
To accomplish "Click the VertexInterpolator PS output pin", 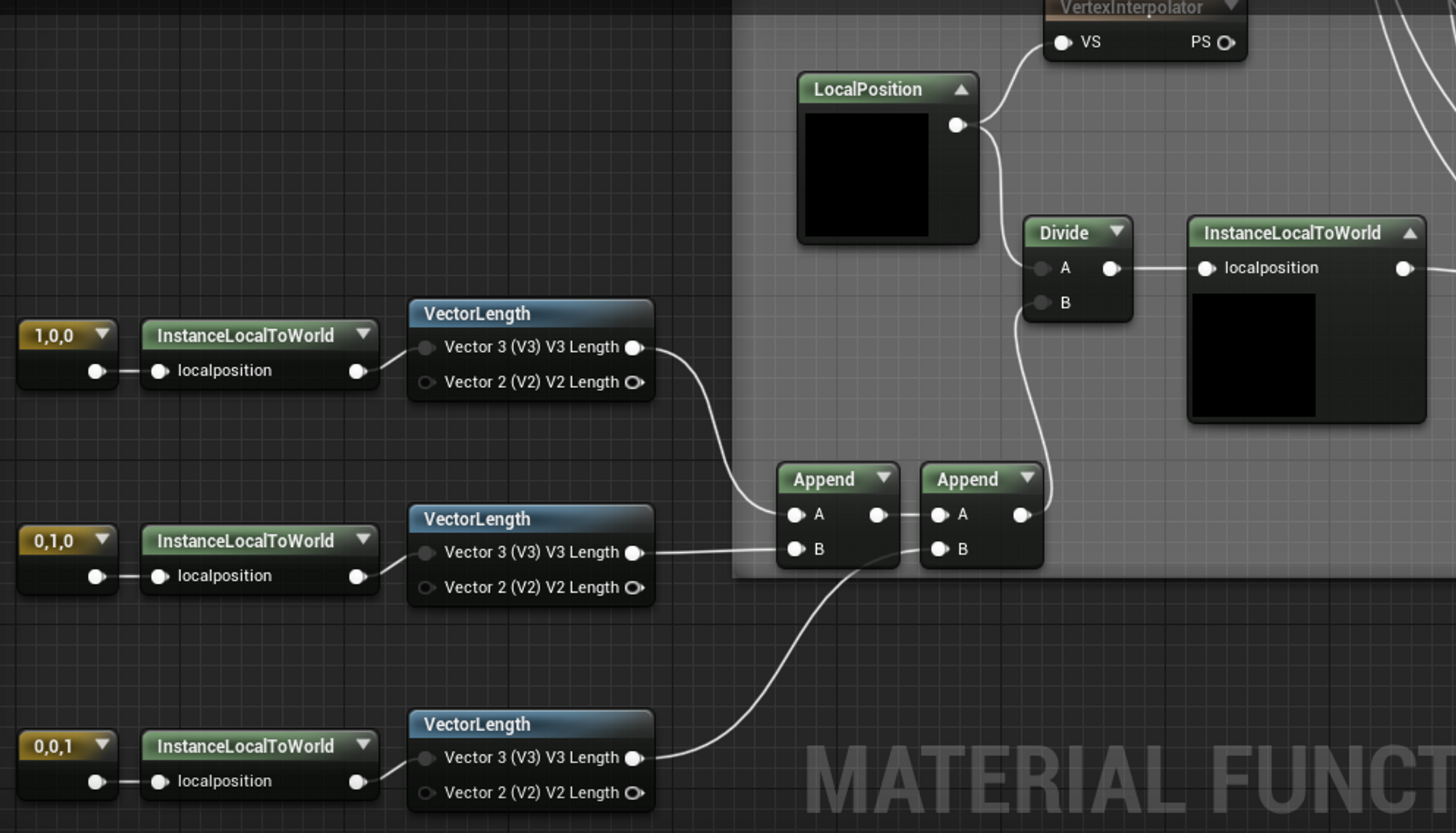I will point(1226,42).
